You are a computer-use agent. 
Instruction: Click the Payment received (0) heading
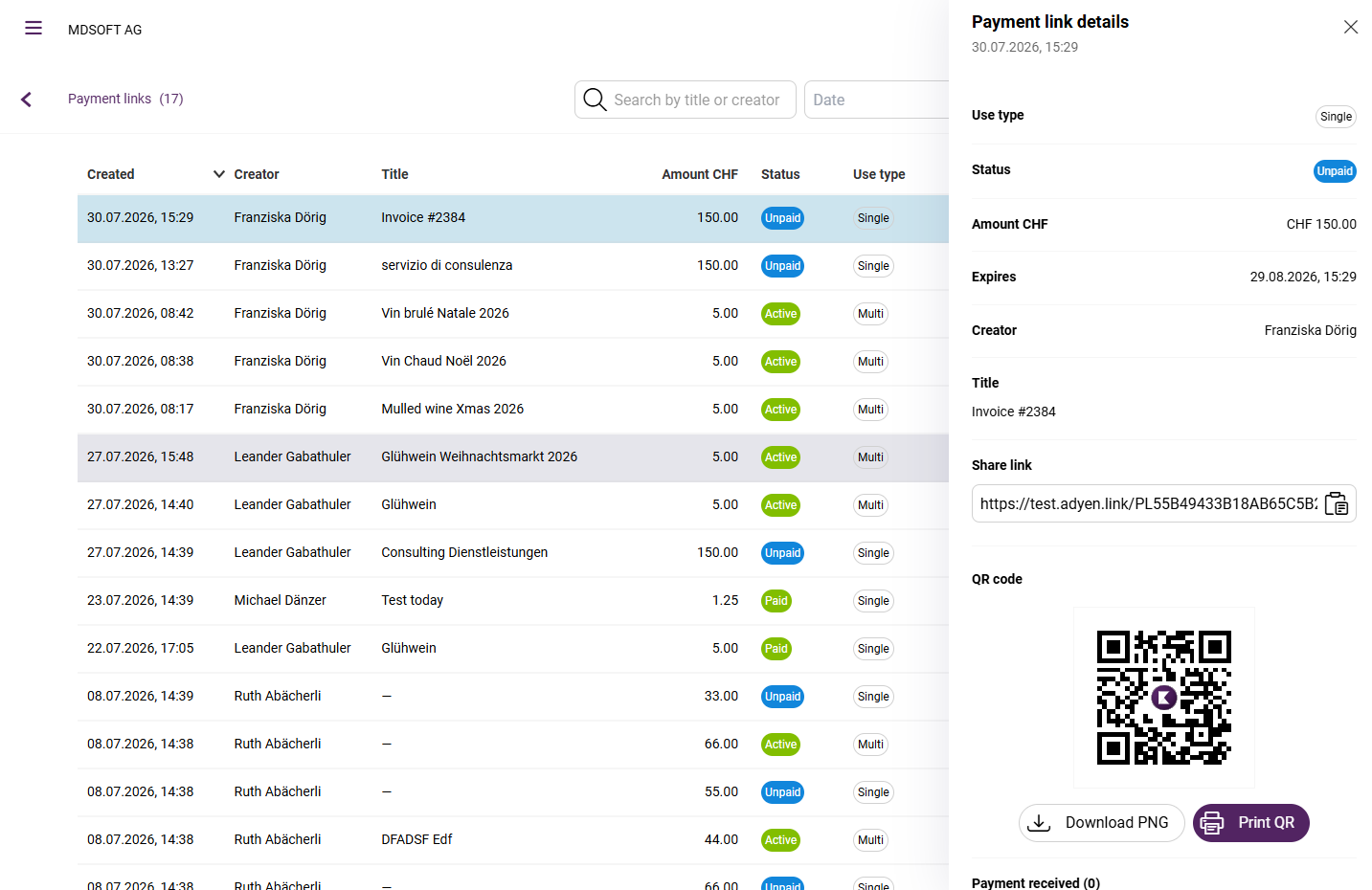(1036, 882)
